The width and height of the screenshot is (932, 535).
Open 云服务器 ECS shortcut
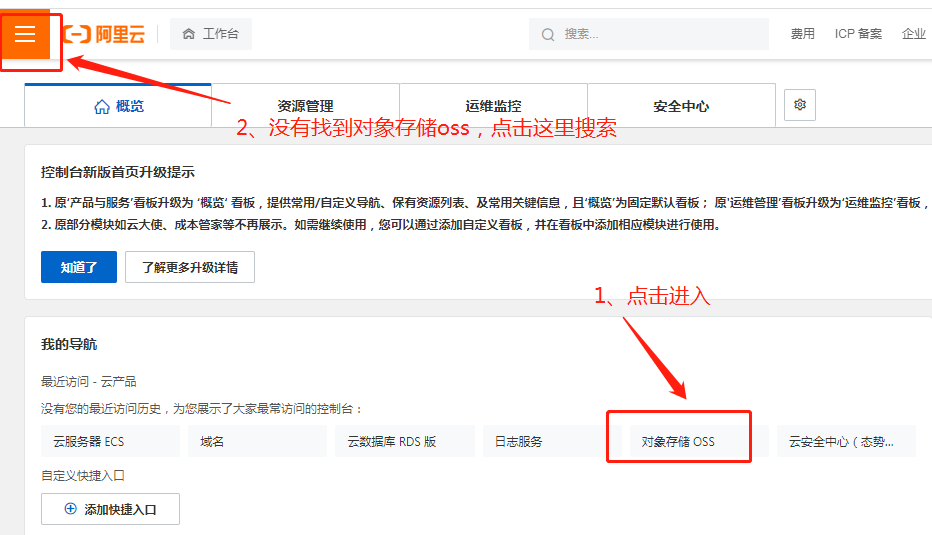111,441
